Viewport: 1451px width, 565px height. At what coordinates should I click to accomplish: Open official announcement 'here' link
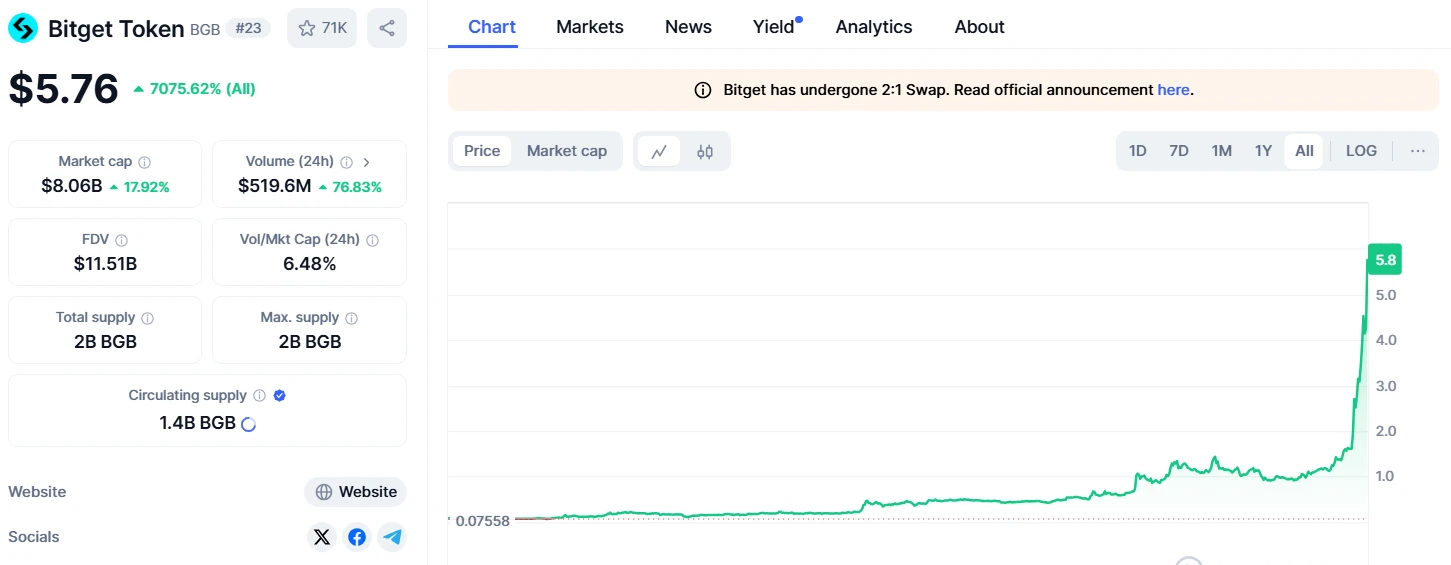[x=1173, y=90]
